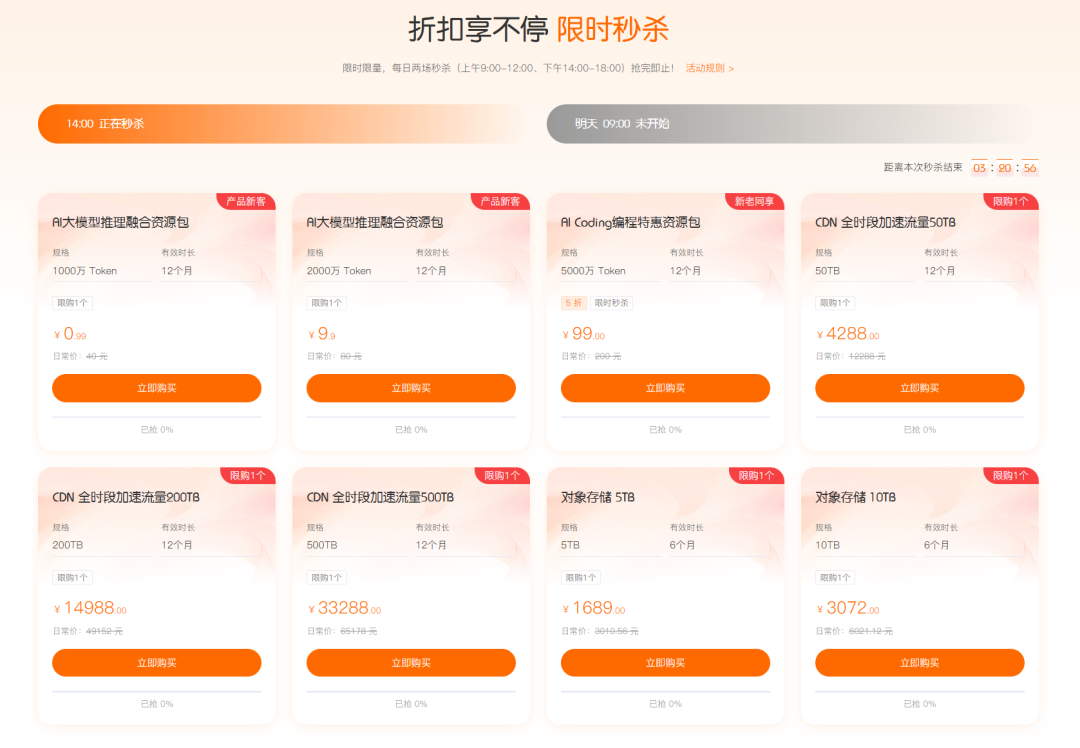This screenshot has width=1080, height=748.
Task: Click the 折扣享不停 限时秒杀 heading
Action: (539, 29)
